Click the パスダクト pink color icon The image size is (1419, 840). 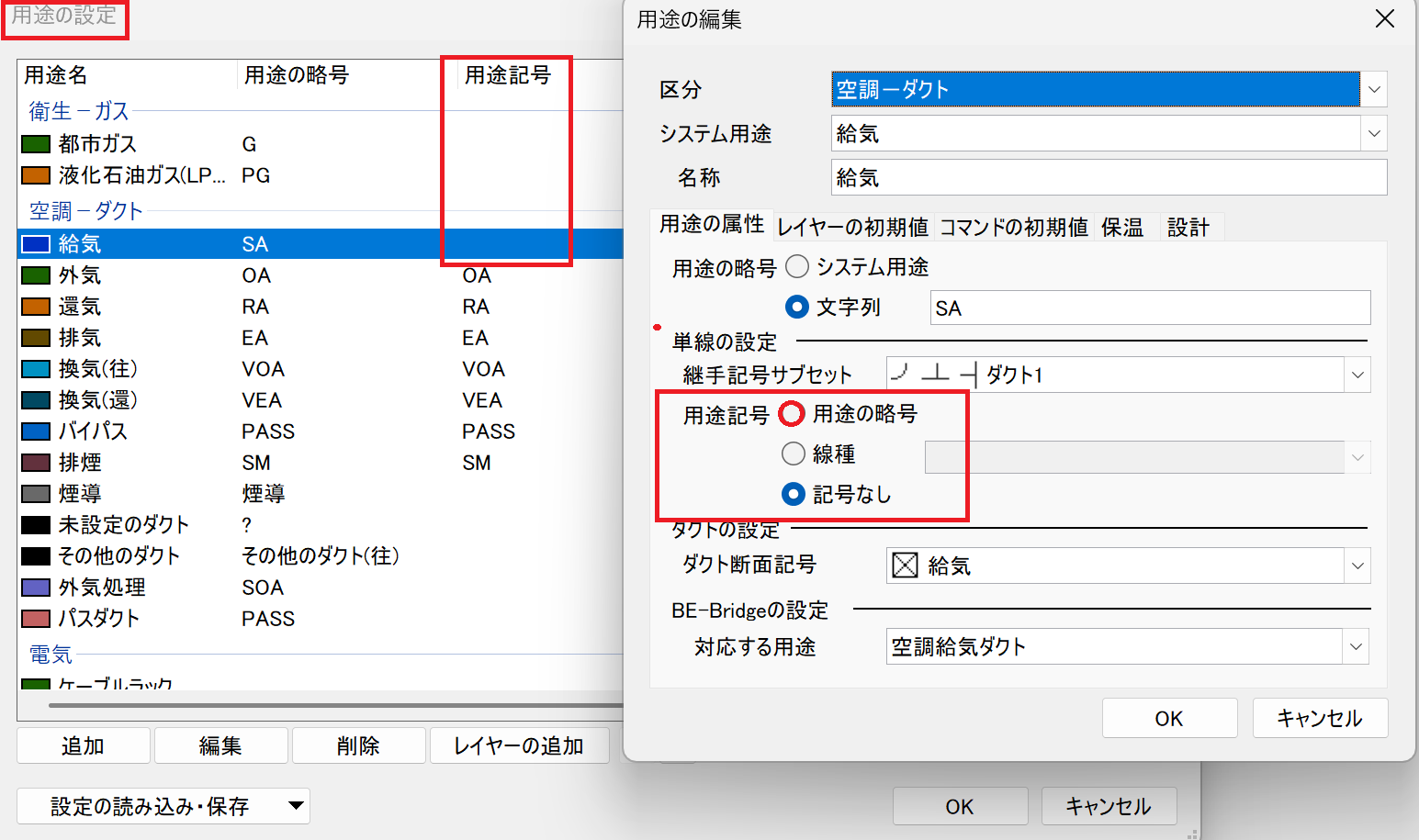36,619
